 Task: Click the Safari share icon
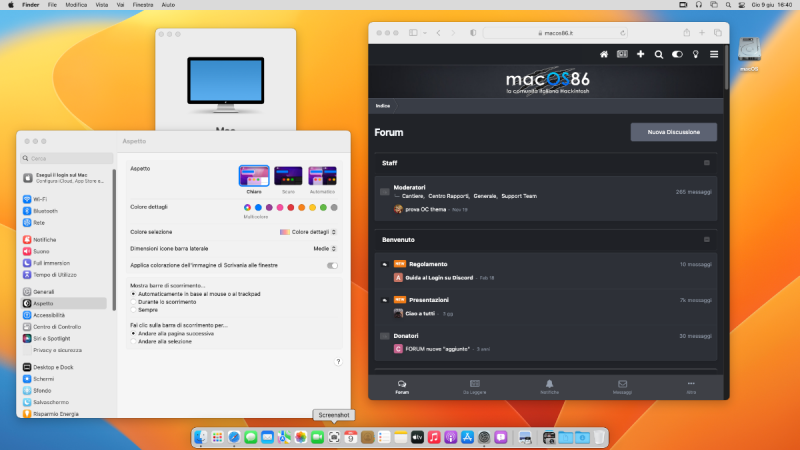(687, 33)
